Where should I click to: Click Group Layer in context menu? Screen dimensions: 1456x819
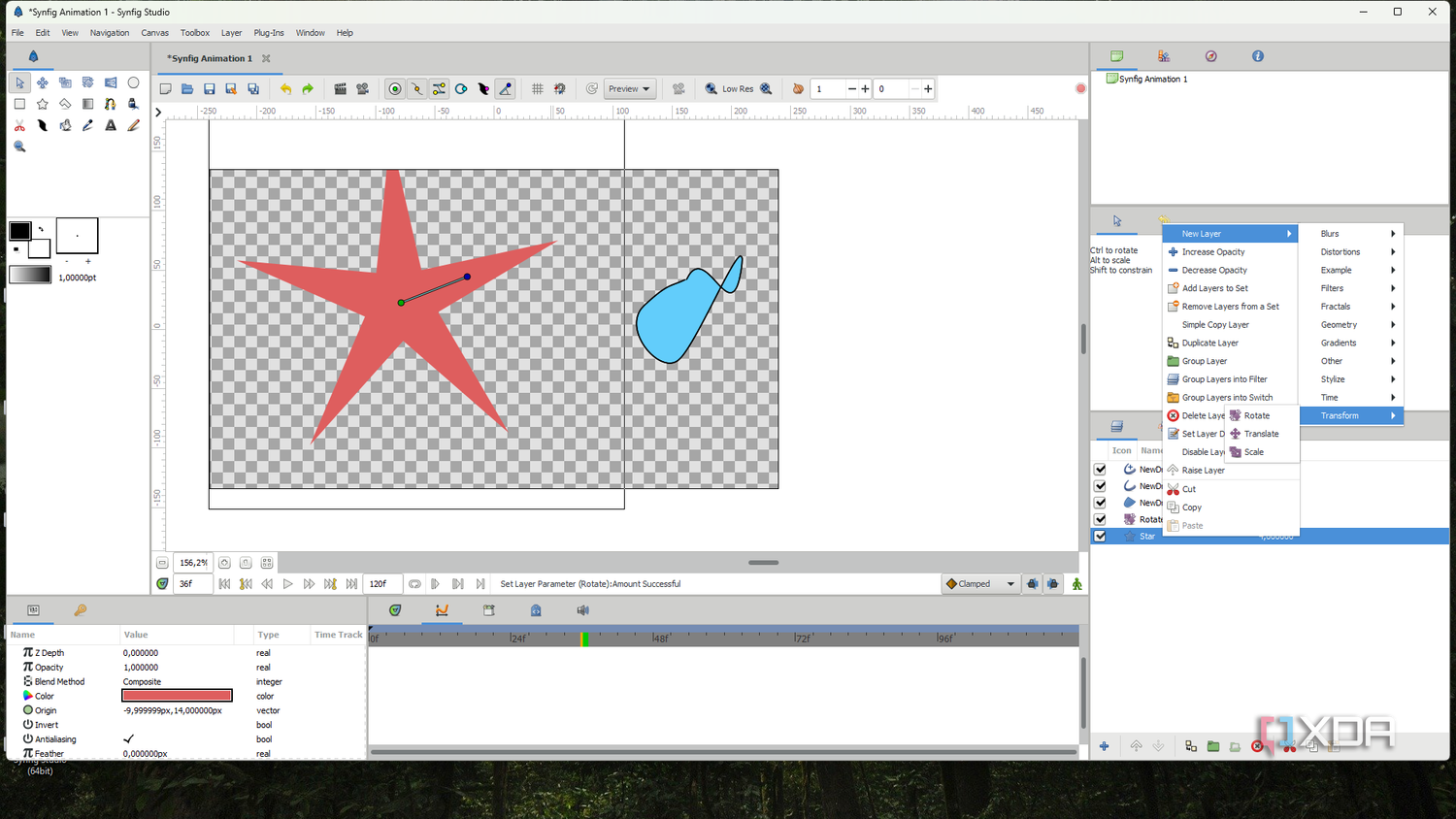1230,361
